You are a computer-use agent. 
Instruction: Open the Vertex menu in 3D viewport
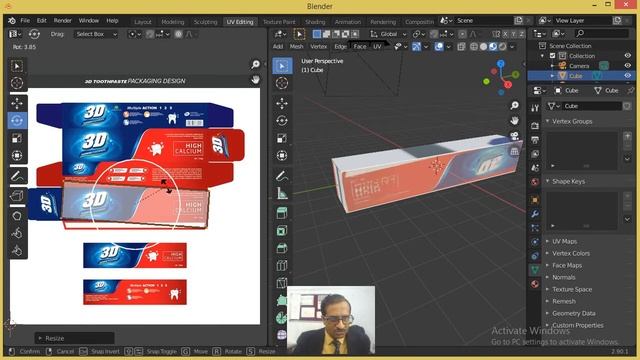point(318,47)
